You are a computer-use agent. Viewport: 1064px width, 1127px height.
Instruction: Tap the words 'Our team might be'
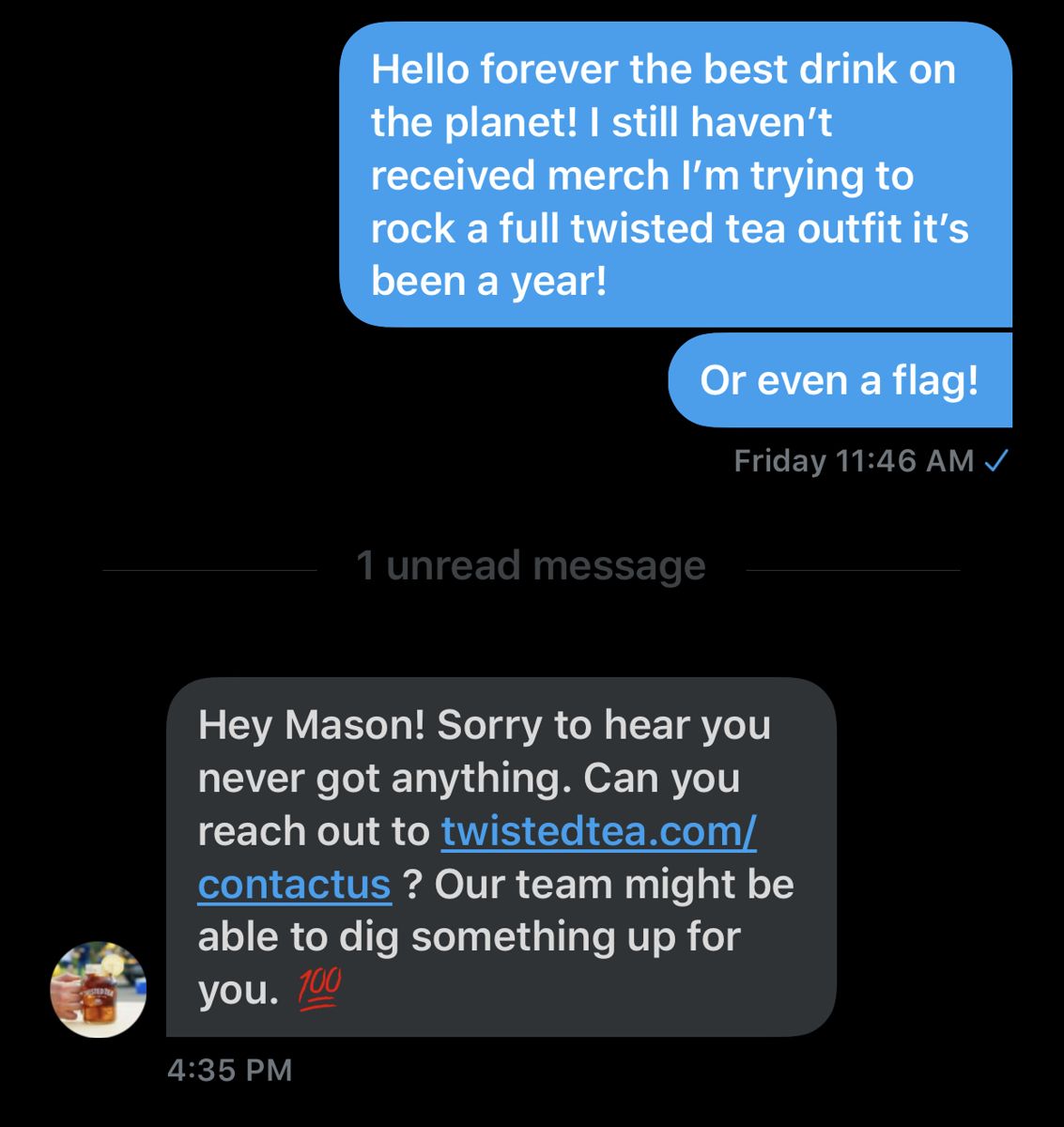[x=614, y=885]
